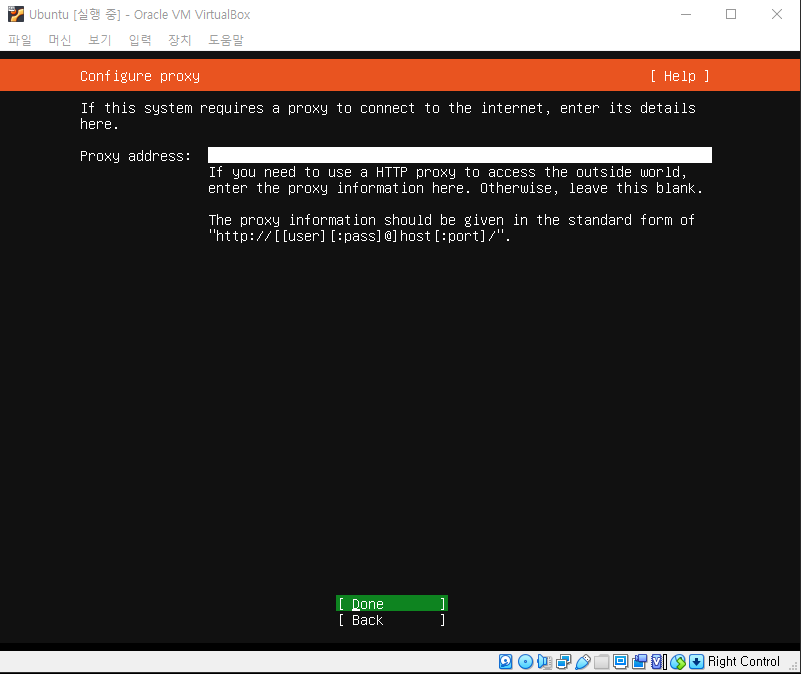Image resolution: width=801 pixels, height=674 pixels.
Task: Click the USB devices status icon
Action: pos(583,662)
